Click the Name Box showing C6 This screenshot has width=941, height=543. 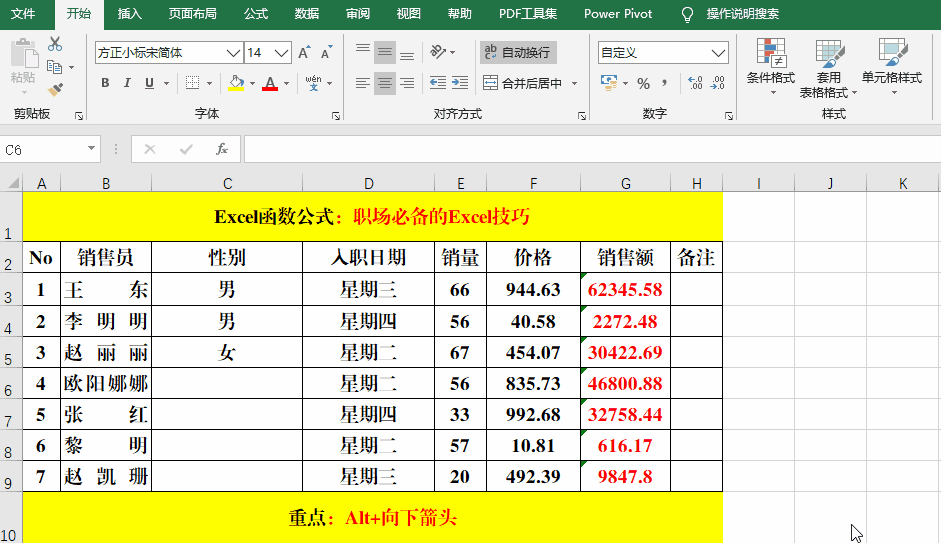click(42, 149)
